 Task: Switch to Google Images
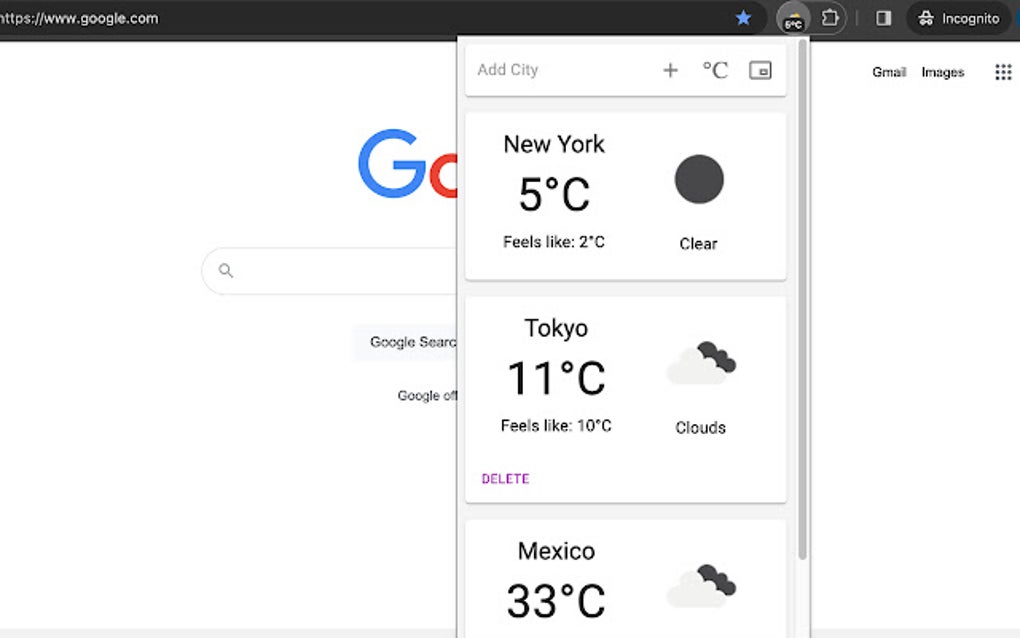(942, 72)
